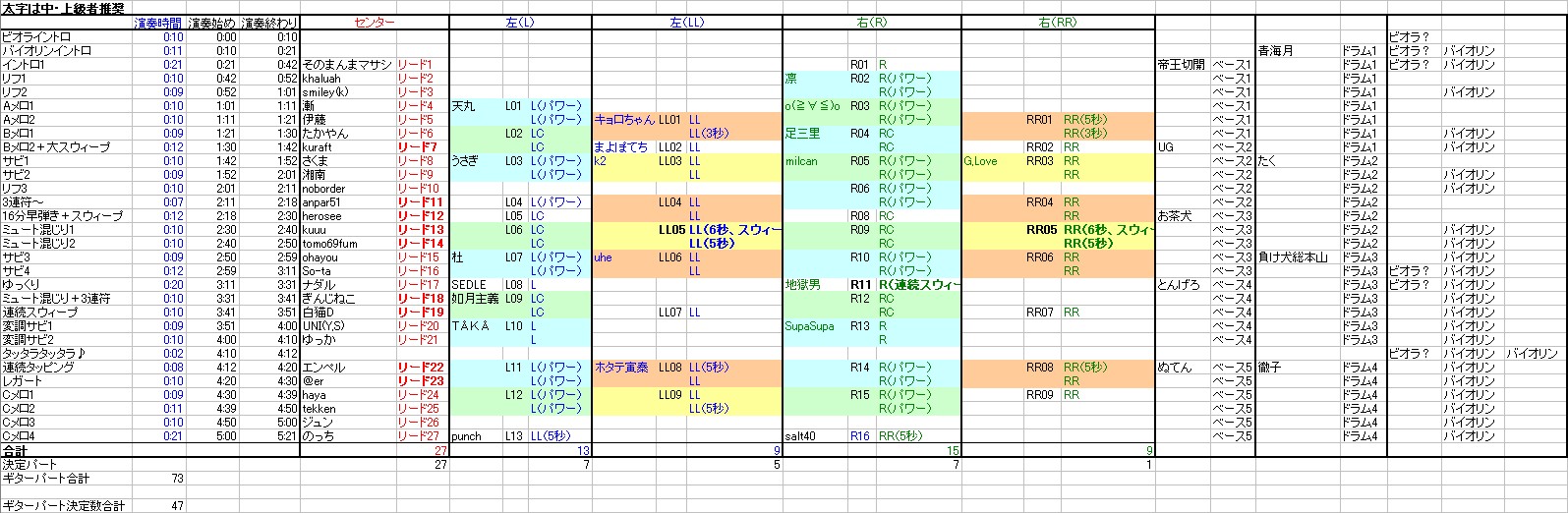Select the 16分早弾き＋スウィープ row label
Viewport: 1568px width, 513px height.
coord(67,215)
